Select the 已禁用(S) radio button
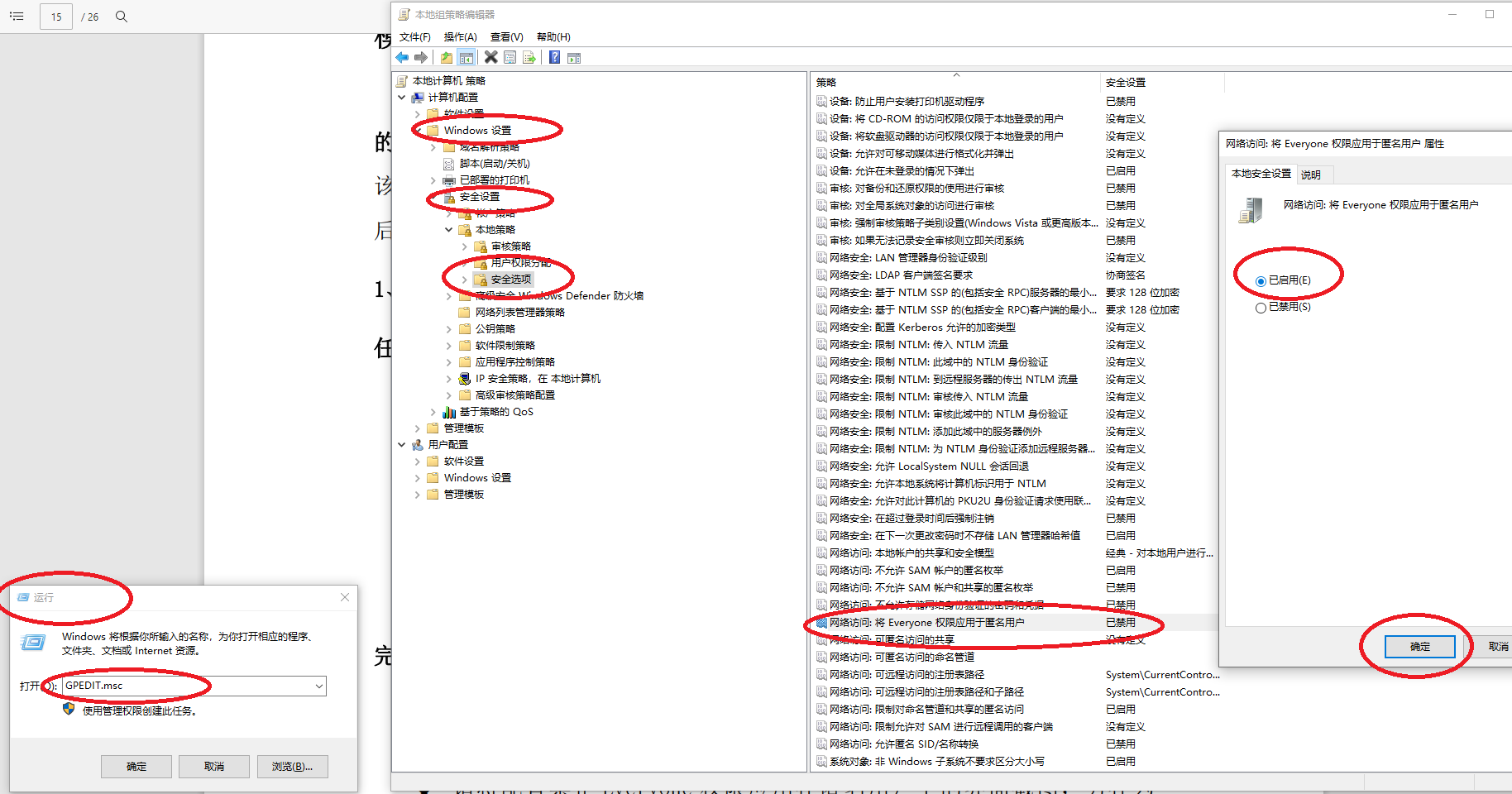The image size is (1512, 794). [x=1261, y=308]
